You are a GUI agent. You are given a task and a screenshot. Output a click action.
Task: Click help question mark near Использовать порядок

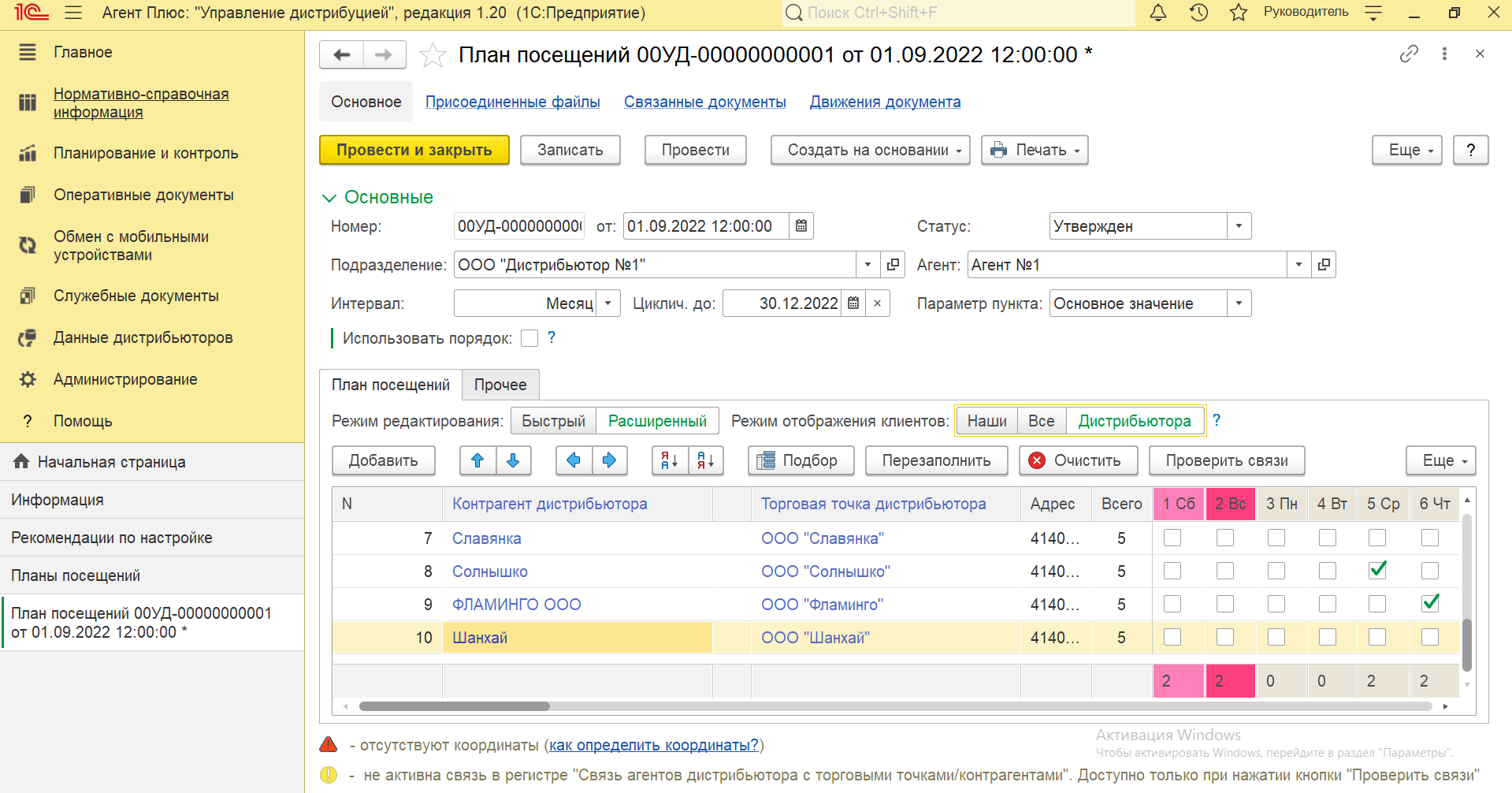point(552,337)
